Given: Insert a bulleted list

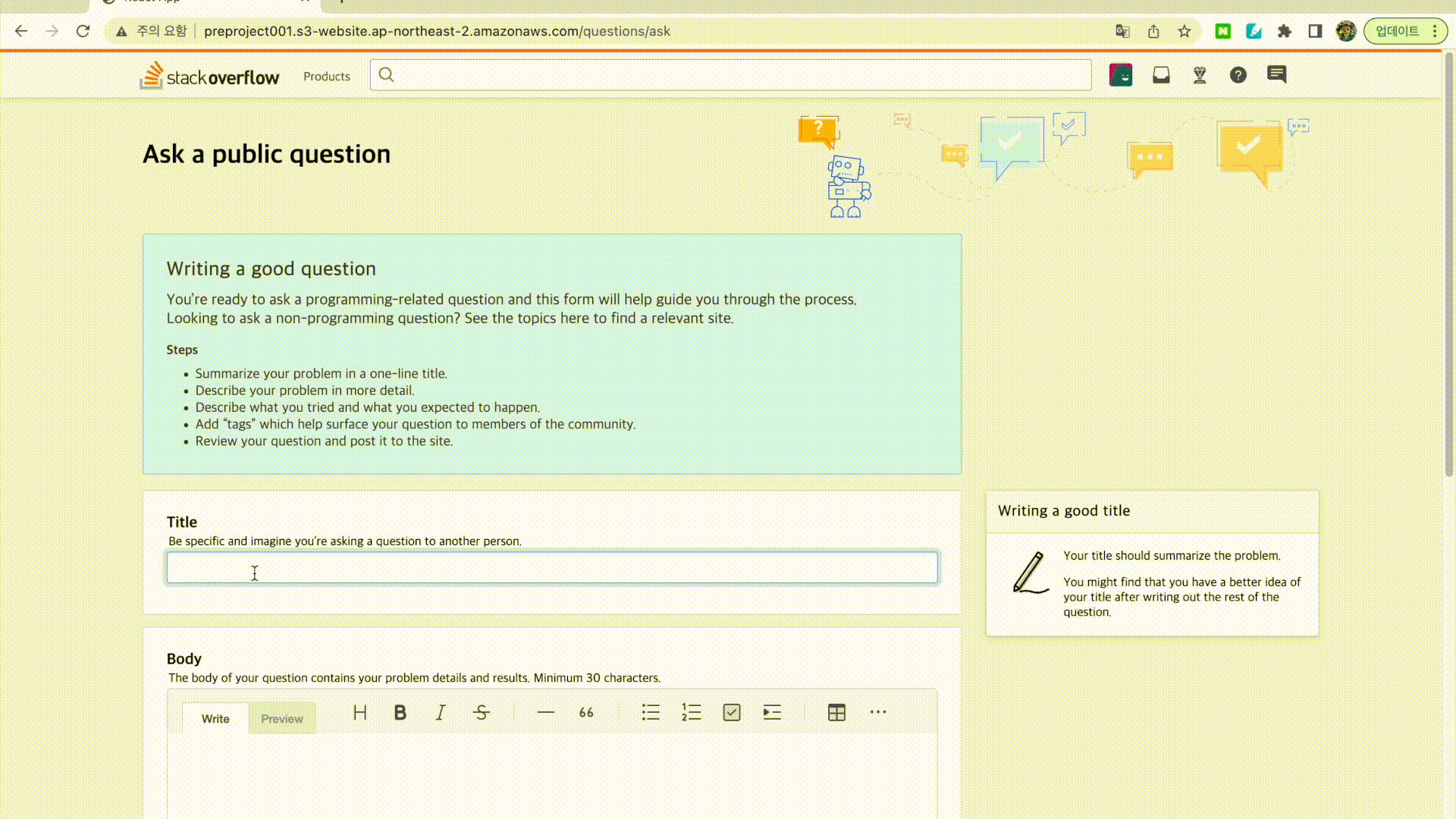Looking at the screenshot, I should [651, 713].
